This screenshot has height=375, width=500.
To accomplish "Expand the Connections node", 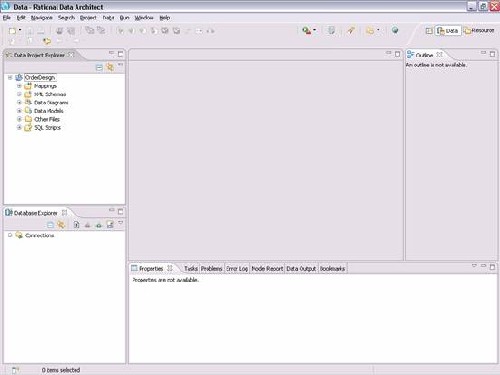I will (x=10, y=235).
